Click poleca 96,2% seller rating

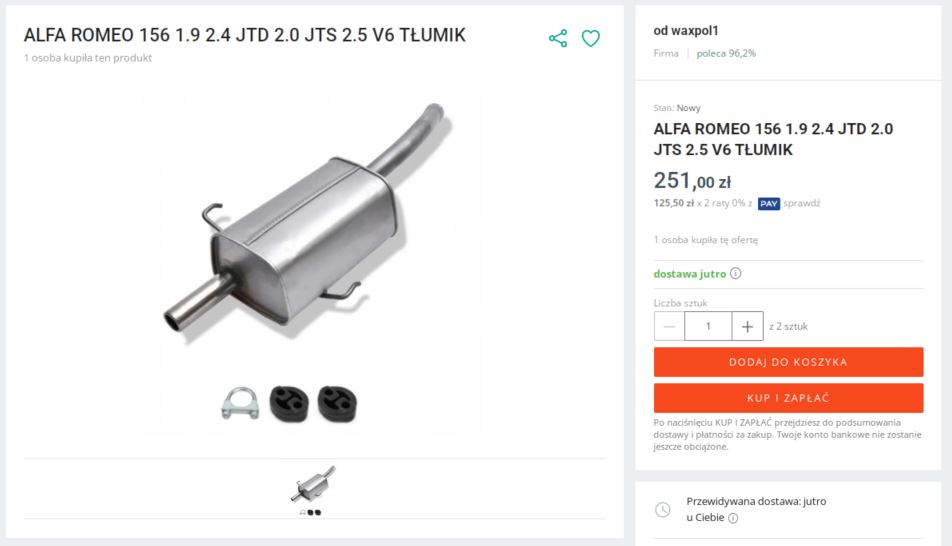(726, 53)
